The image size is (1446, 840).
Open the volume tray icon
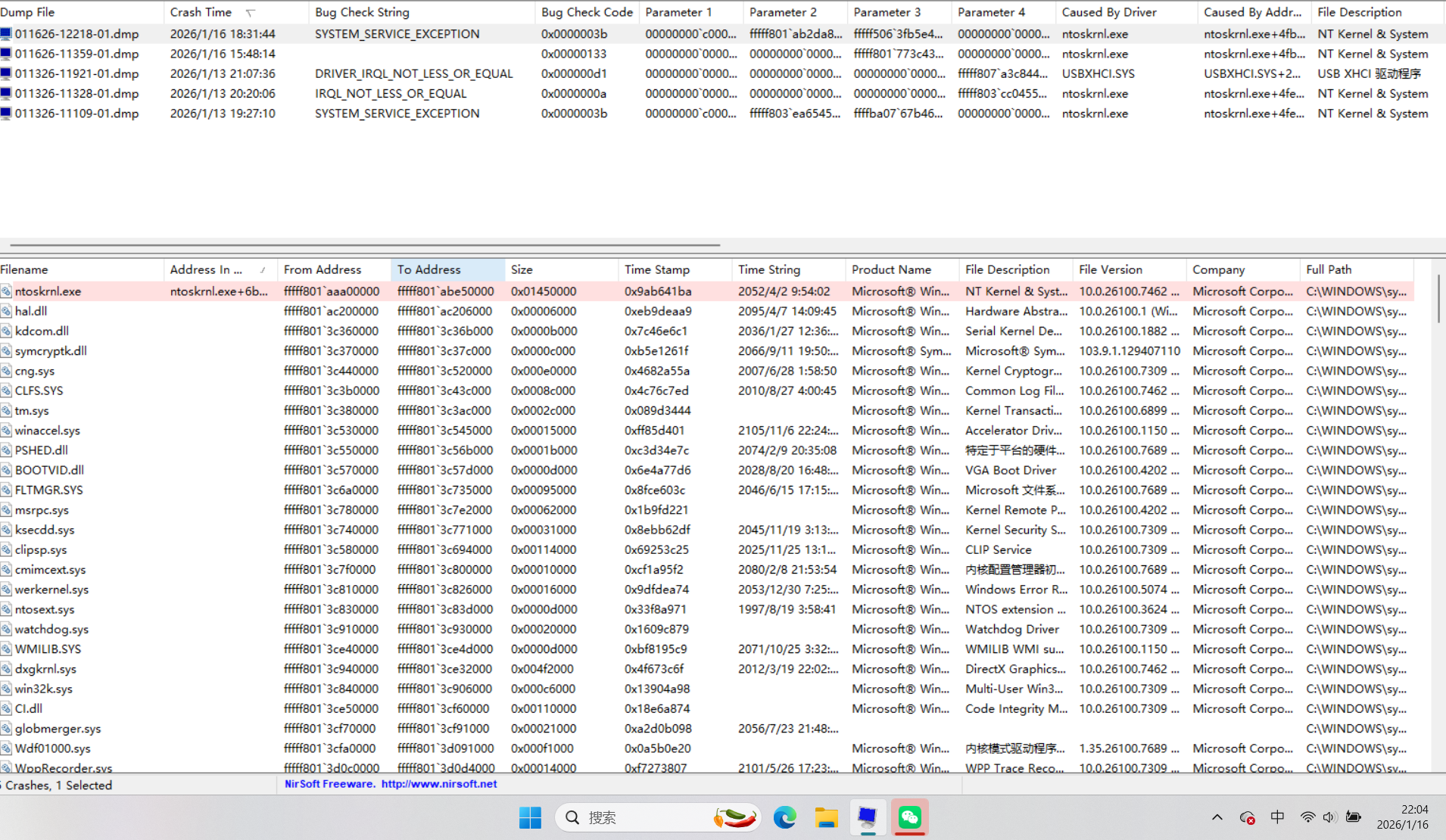point(1329,817)
